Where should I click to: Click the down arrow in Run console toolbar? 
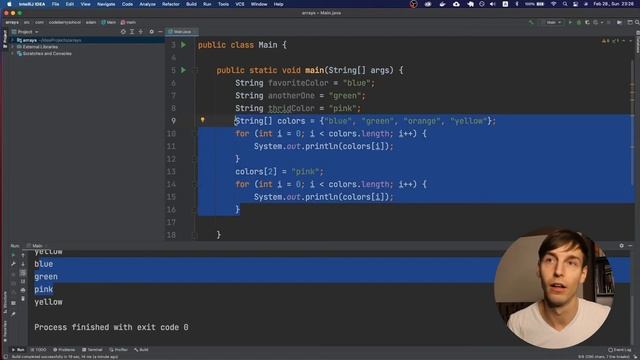click(23, 264)
